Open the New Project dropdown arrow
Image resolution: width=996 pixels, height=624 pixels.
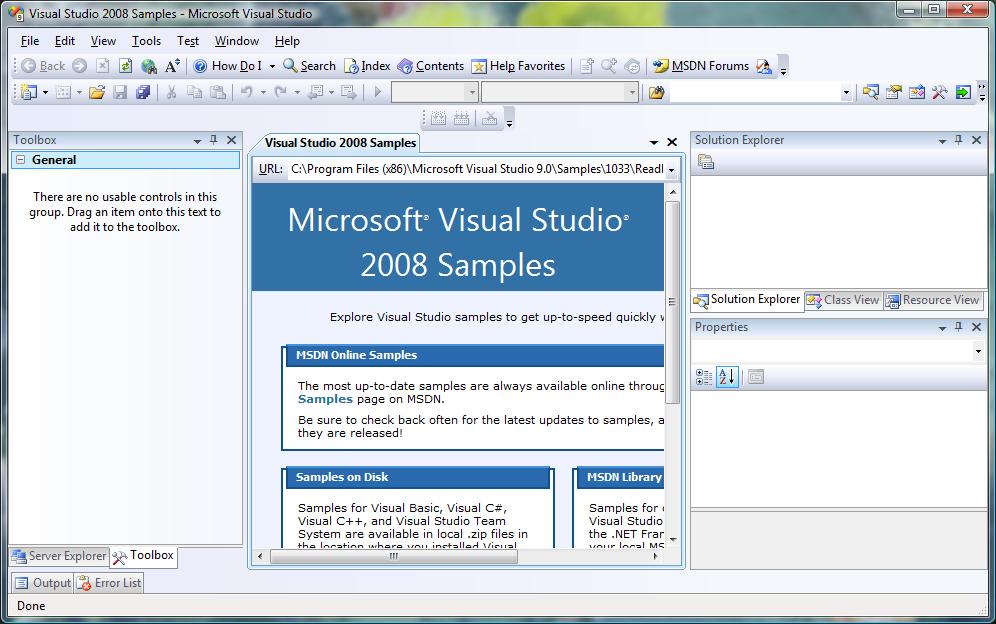44,93
